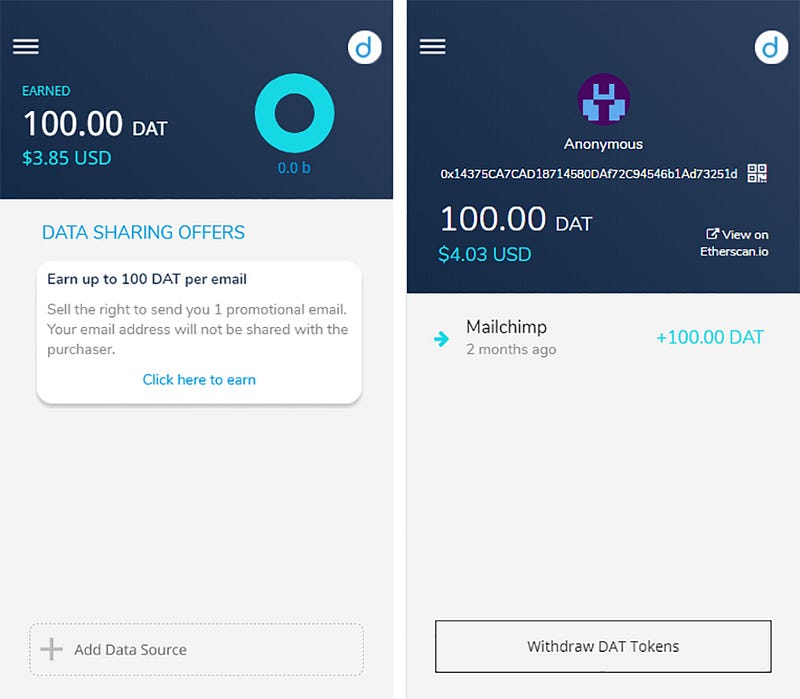Viewport: 800px width, 699px height.
Task: Open hamburger menu on the earnings screen
Action: pos(26,46)
